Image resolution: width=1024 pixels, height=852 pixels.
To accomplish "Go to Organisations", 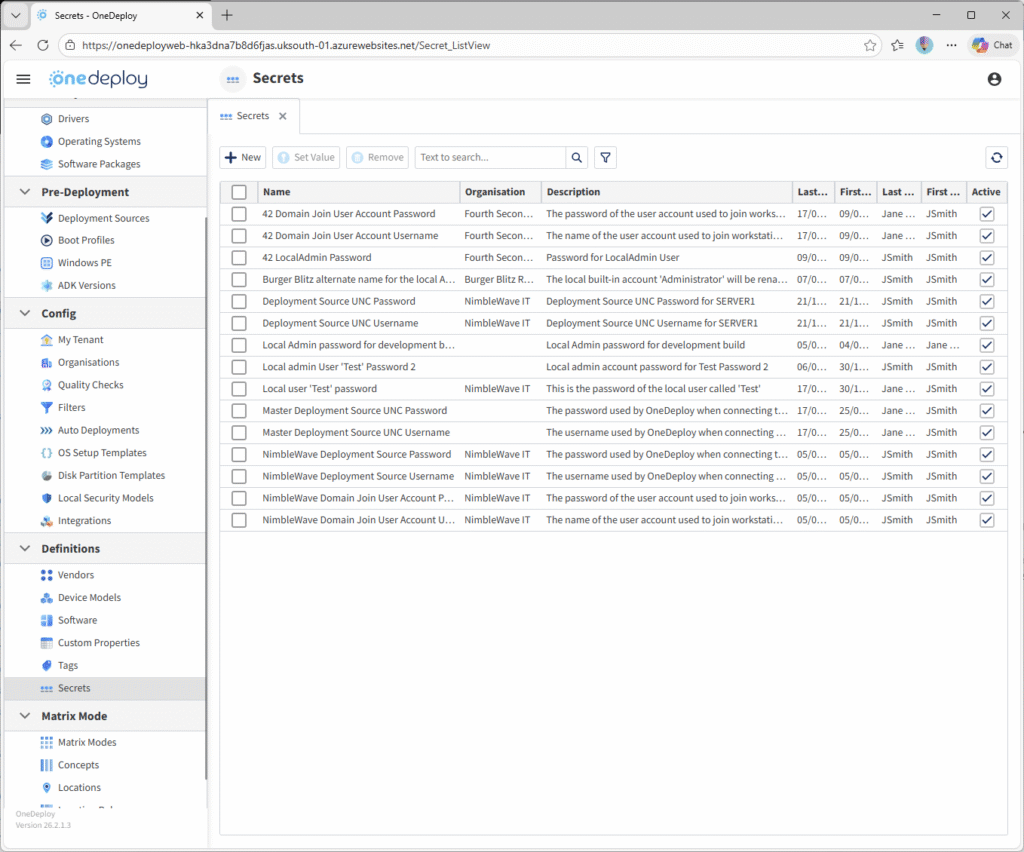I will click(88, 362).
